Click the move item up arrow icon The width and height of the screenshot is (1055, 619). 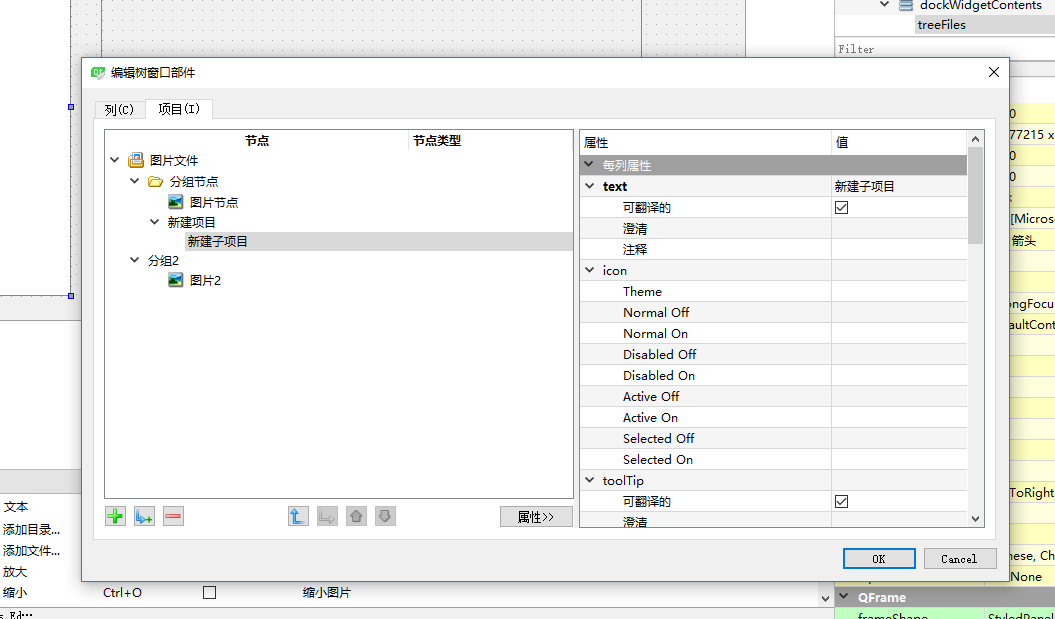[357, 517]
